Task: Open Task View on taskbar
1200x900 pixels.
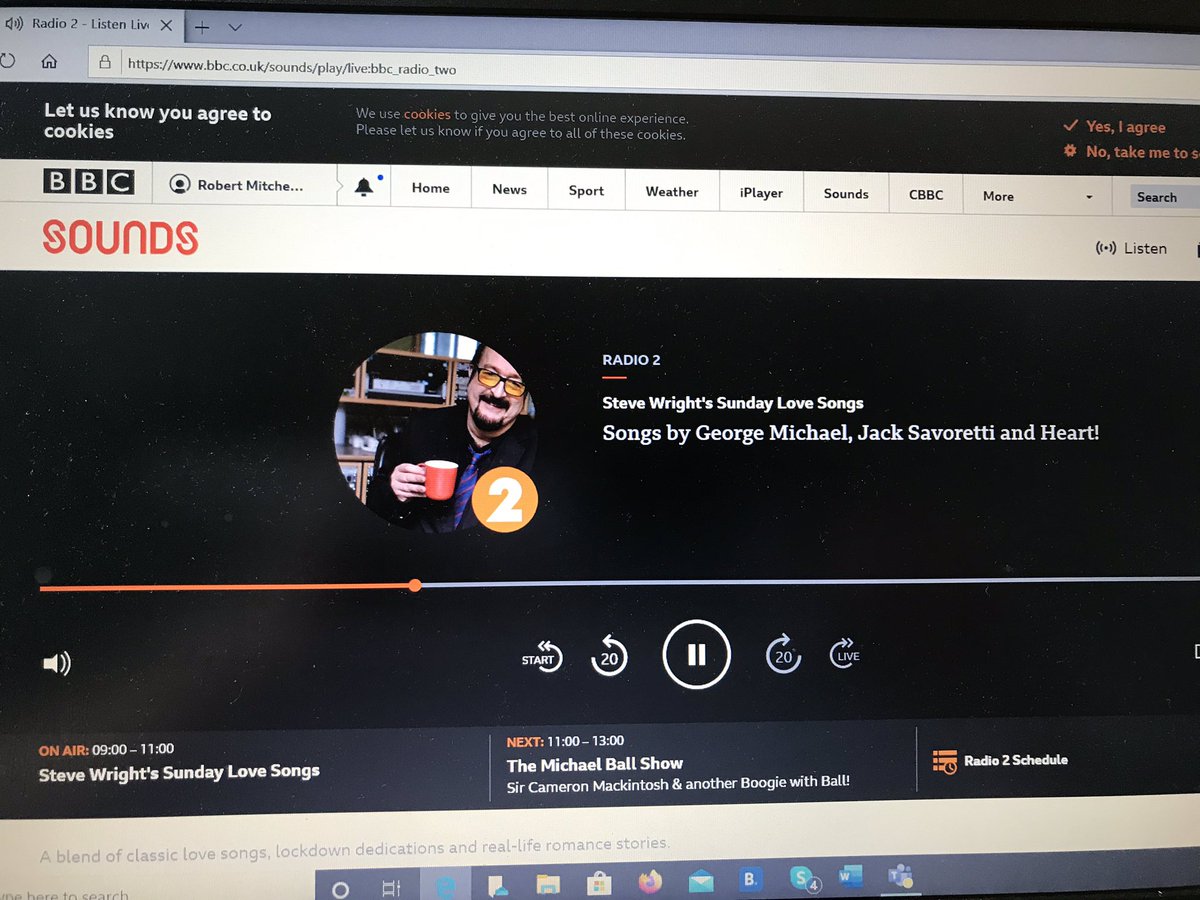Action: 391,887
